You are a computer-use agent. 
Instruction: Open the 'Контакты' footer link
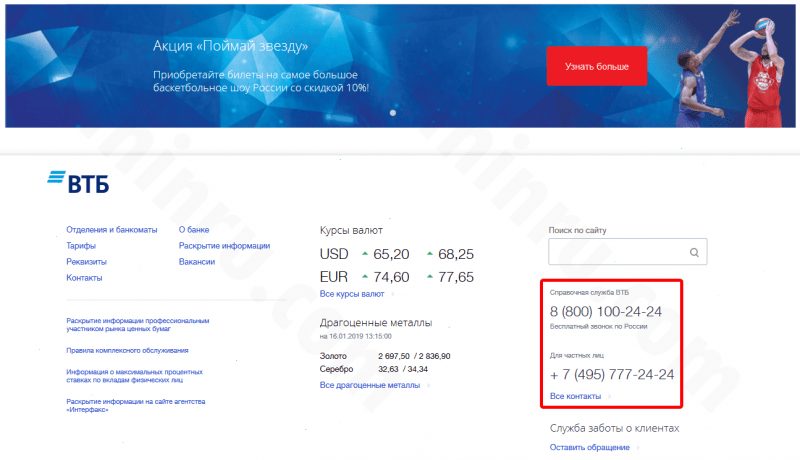click(84, 278)
